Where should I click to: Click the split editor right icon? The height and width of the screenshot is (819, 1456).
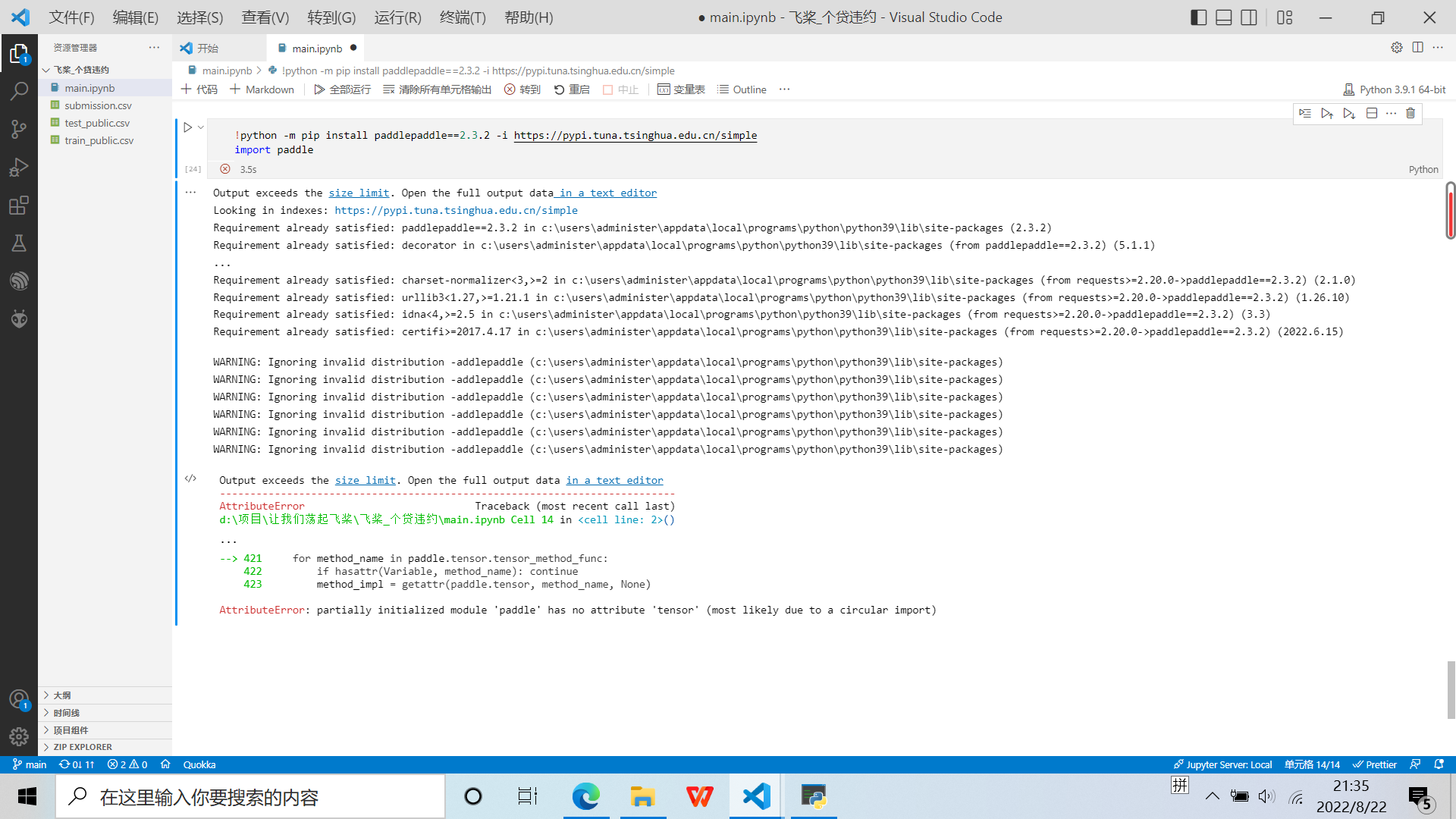[1417, 47]
